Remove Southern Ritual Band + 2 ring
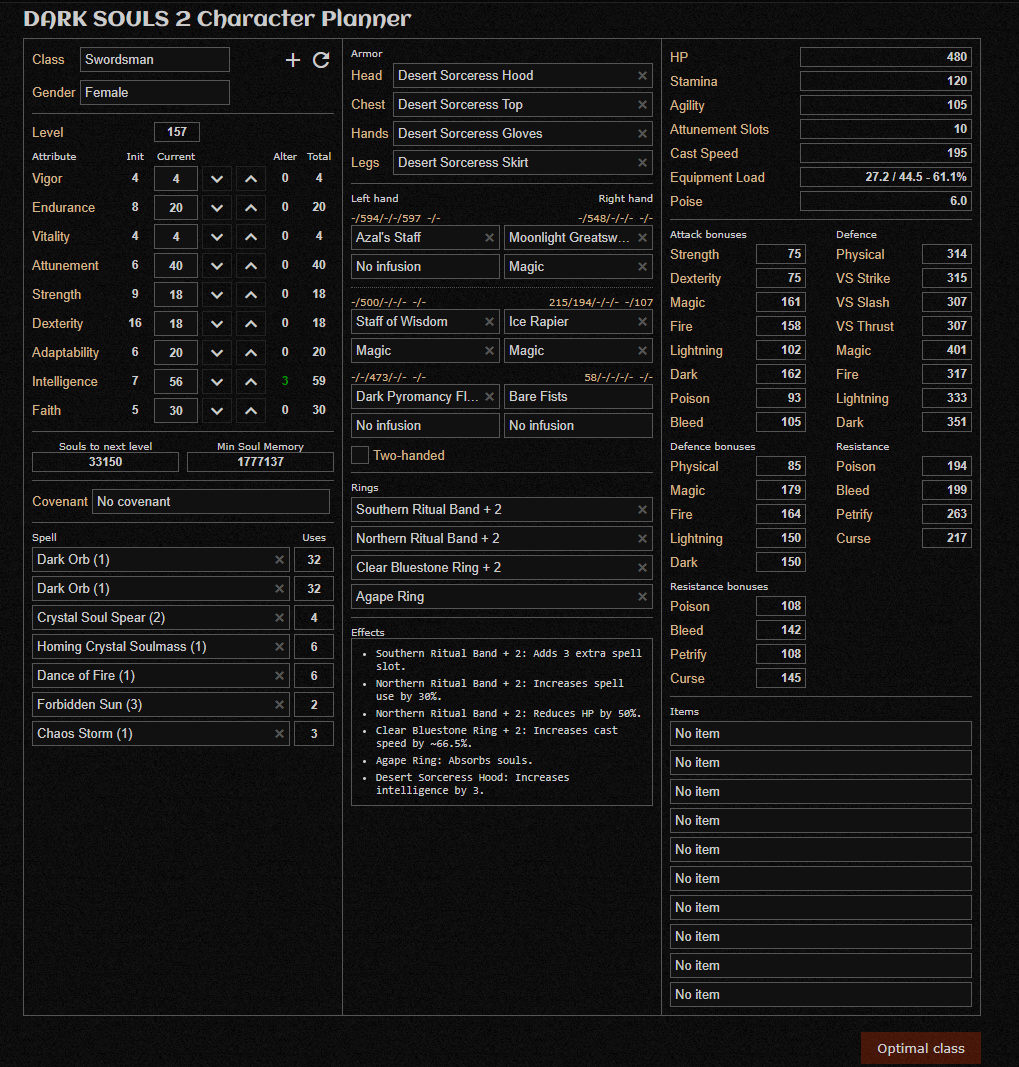 (642, 510)
